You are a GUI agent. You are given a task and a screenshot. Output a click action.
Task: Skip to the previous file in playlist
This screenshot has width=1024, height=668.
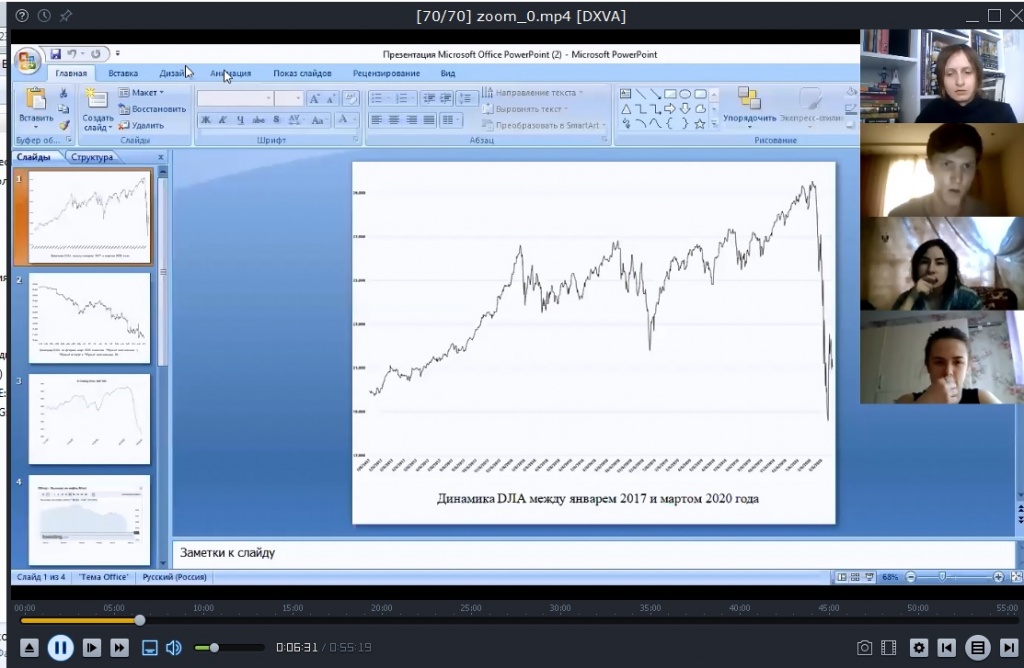point(947,647)
